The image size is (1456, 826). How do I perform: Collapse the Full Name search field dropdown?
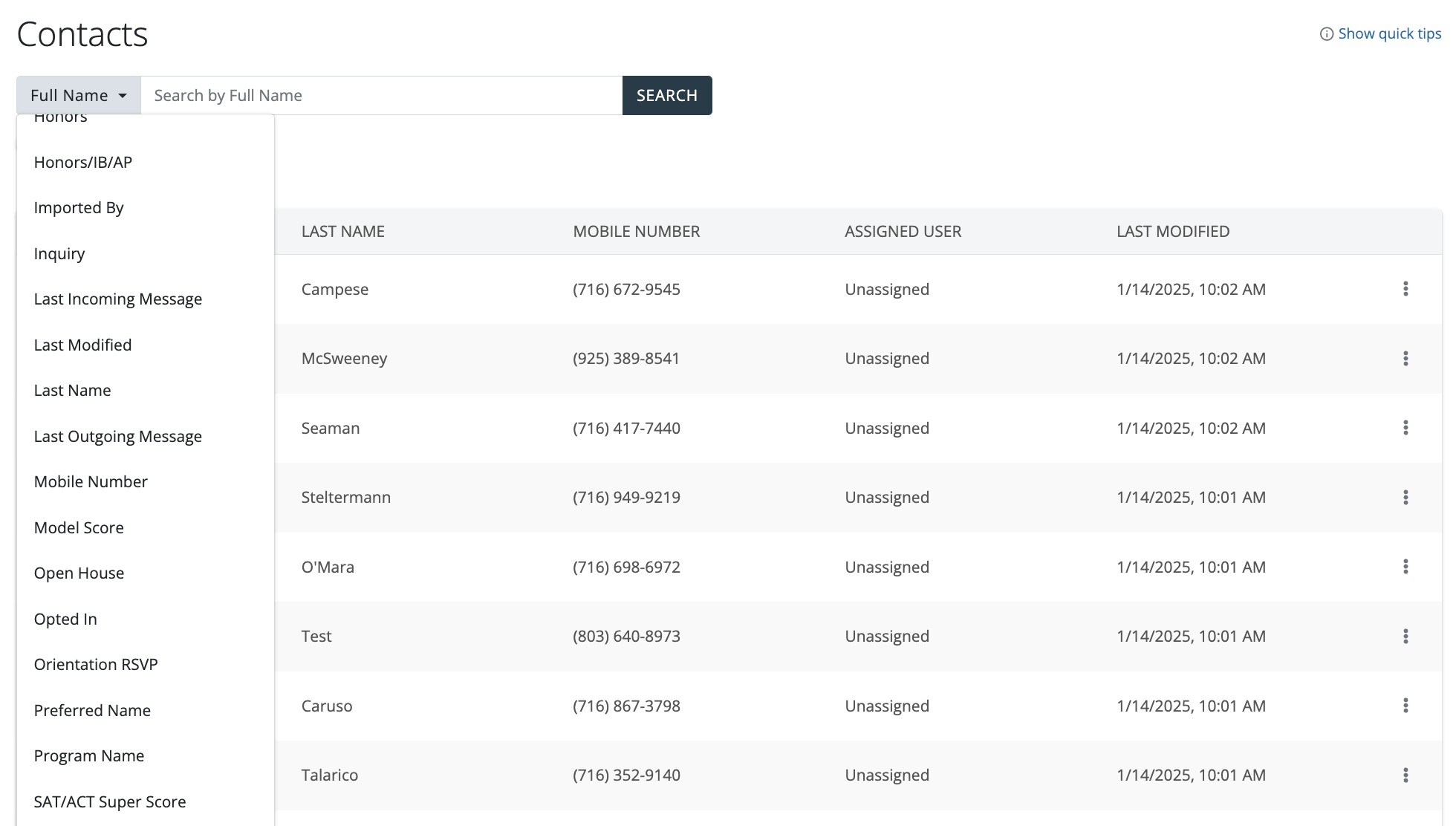click(x=79, y=95)
